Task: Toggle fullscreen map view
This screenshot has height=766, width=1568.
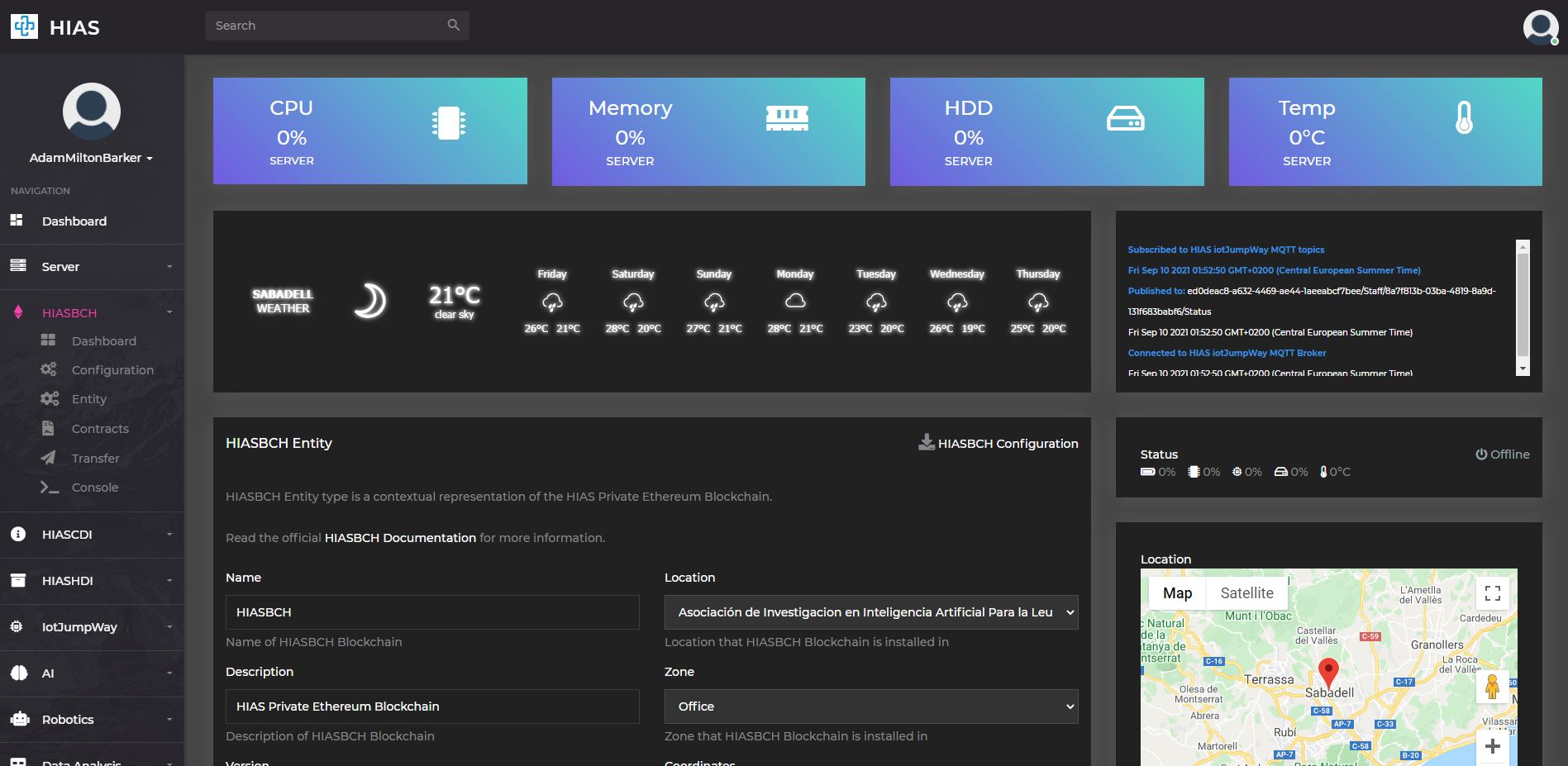Action: (1493, 593)
